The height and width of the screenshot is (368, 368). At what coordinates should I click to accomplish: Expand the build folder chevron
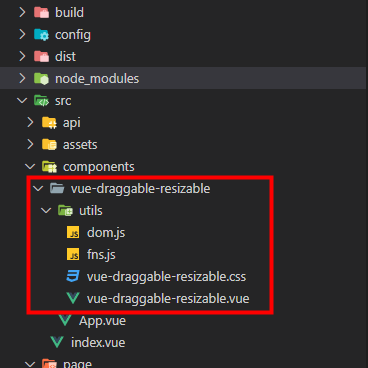pos(22,13)
